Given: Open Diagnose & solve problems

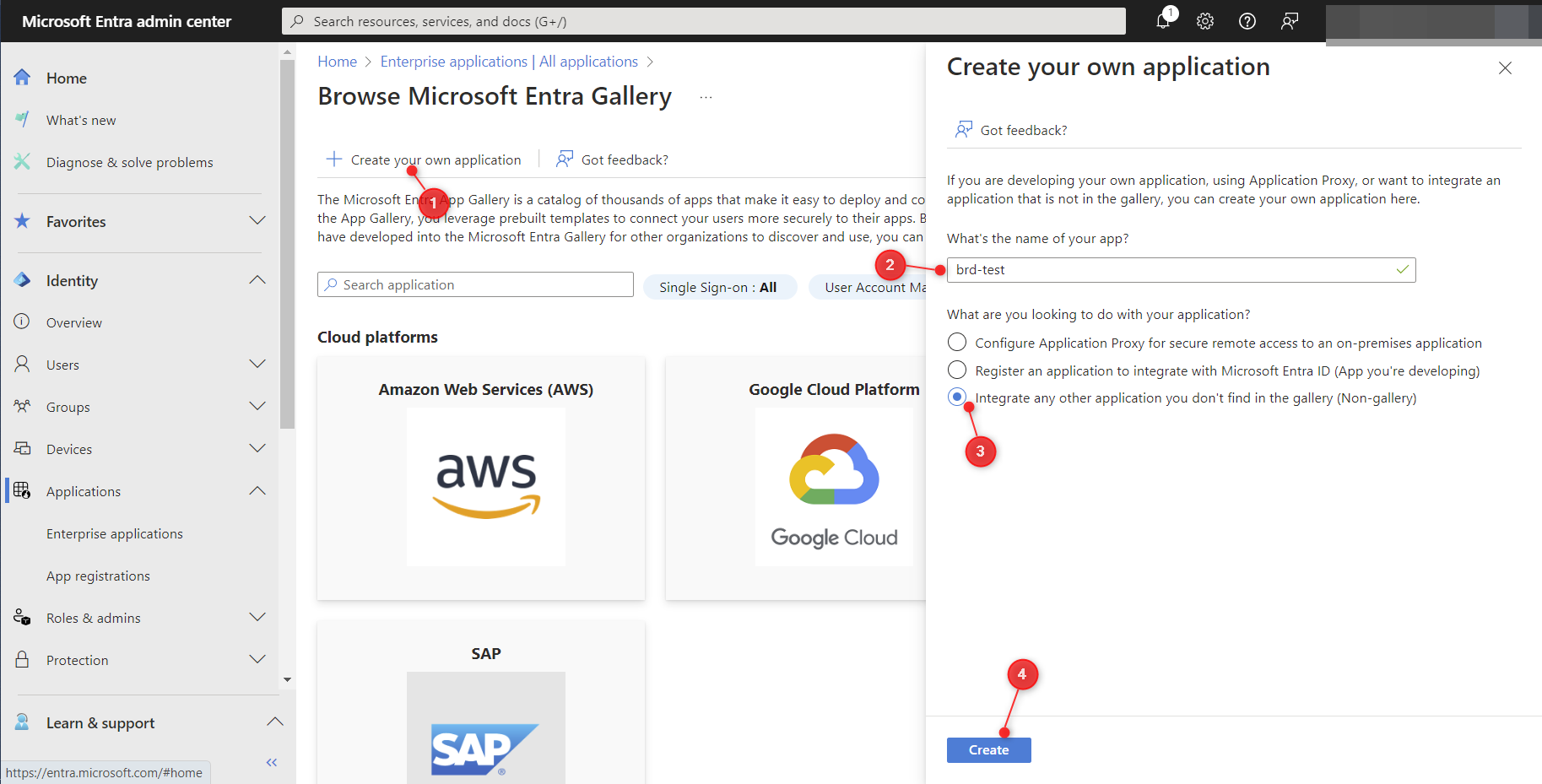Looking at the screenshot, I should click(x=130, y=162).
